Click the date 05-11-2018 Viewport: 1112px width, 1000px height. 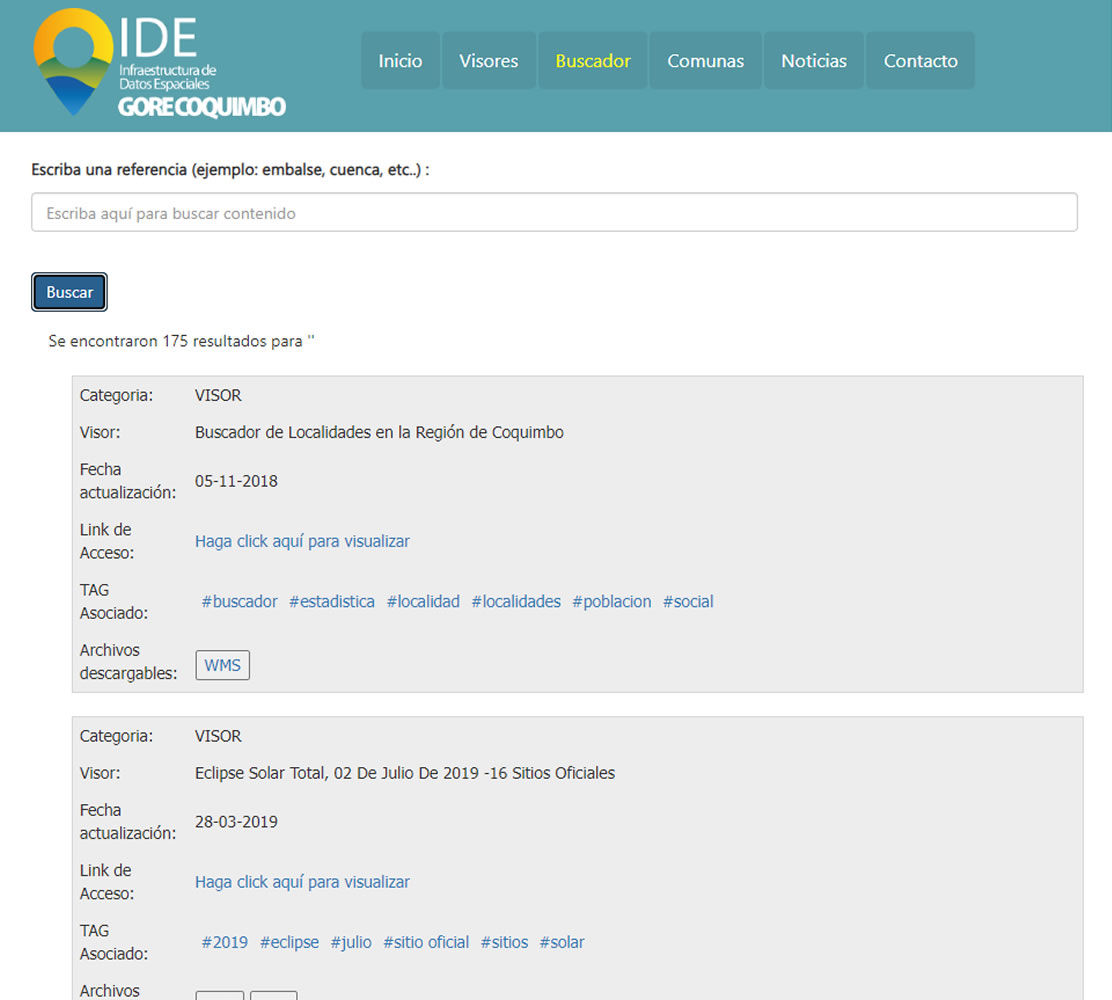point(236,481)
